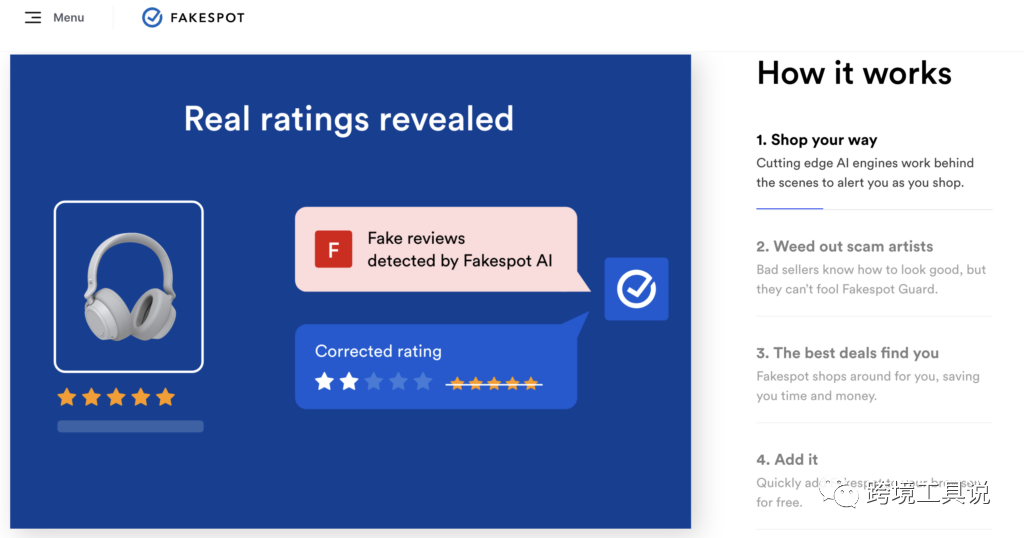Image resolution: width=1024 pixels, height=538 pixels.
Task: Click the "Real ratings revealed" heading
Action: pyautogui.click(x=349, y=119)
